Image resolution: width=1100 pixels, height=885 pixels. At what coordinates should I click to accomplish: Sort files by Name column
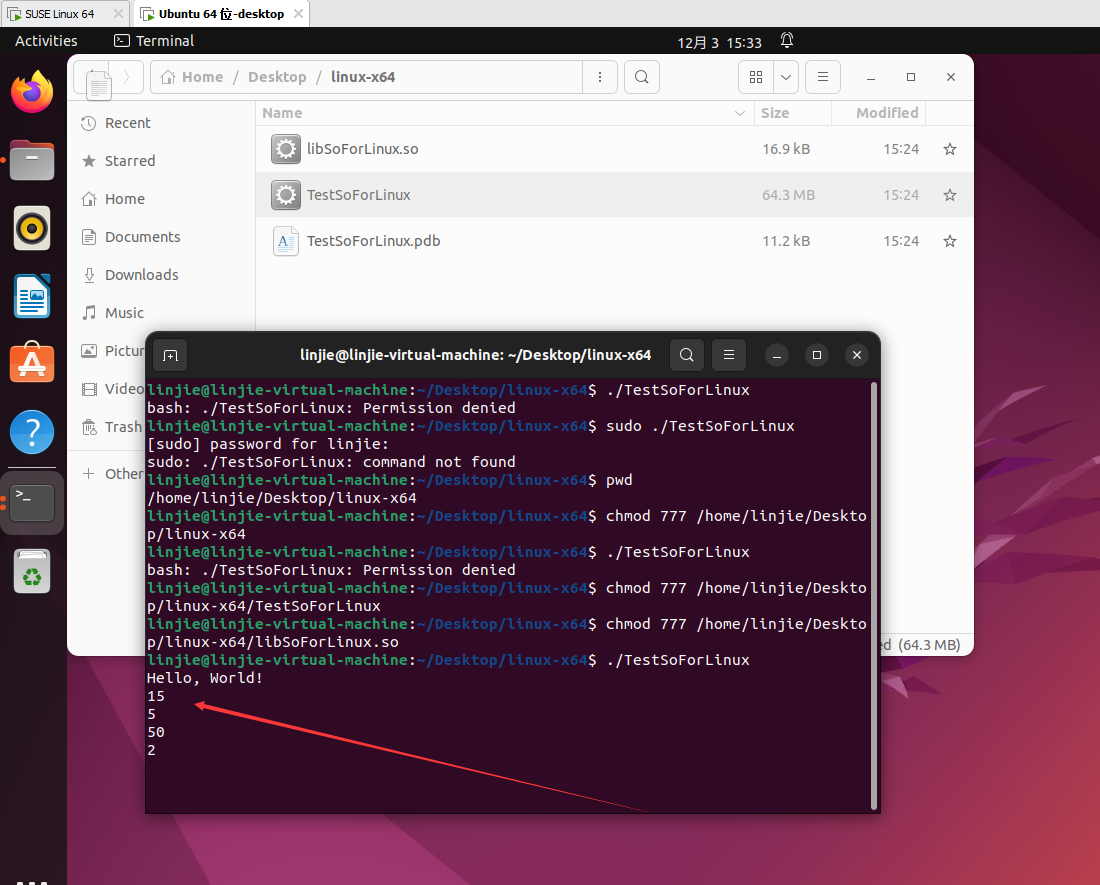point(505,113)
